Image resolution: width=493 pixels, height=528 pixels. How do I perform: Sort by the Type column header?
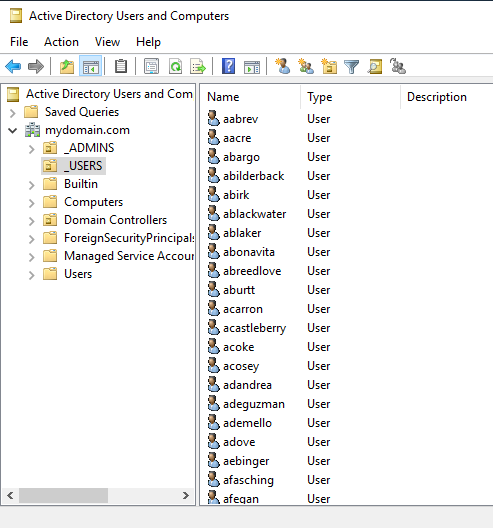(350, 97)
